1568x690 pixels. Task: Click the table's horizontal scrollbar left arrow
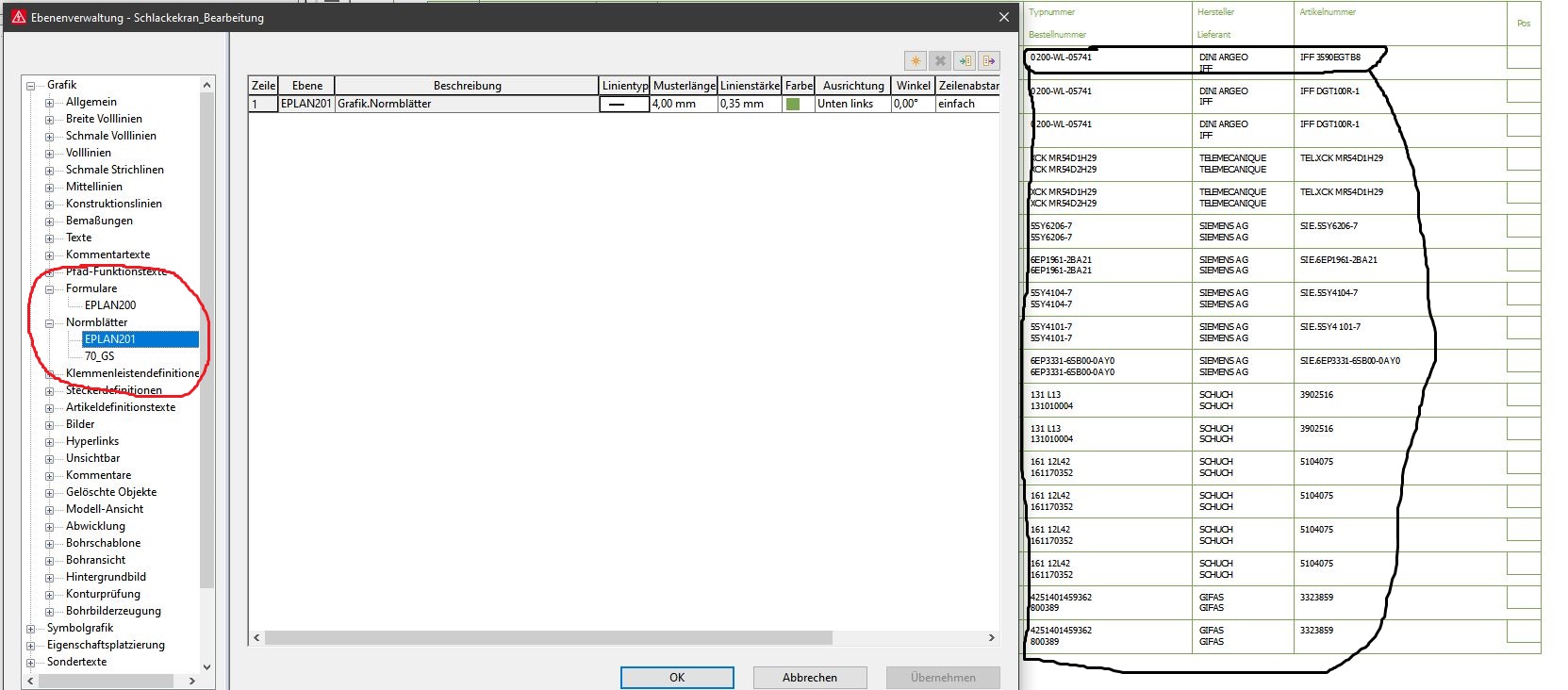point(256,638)
